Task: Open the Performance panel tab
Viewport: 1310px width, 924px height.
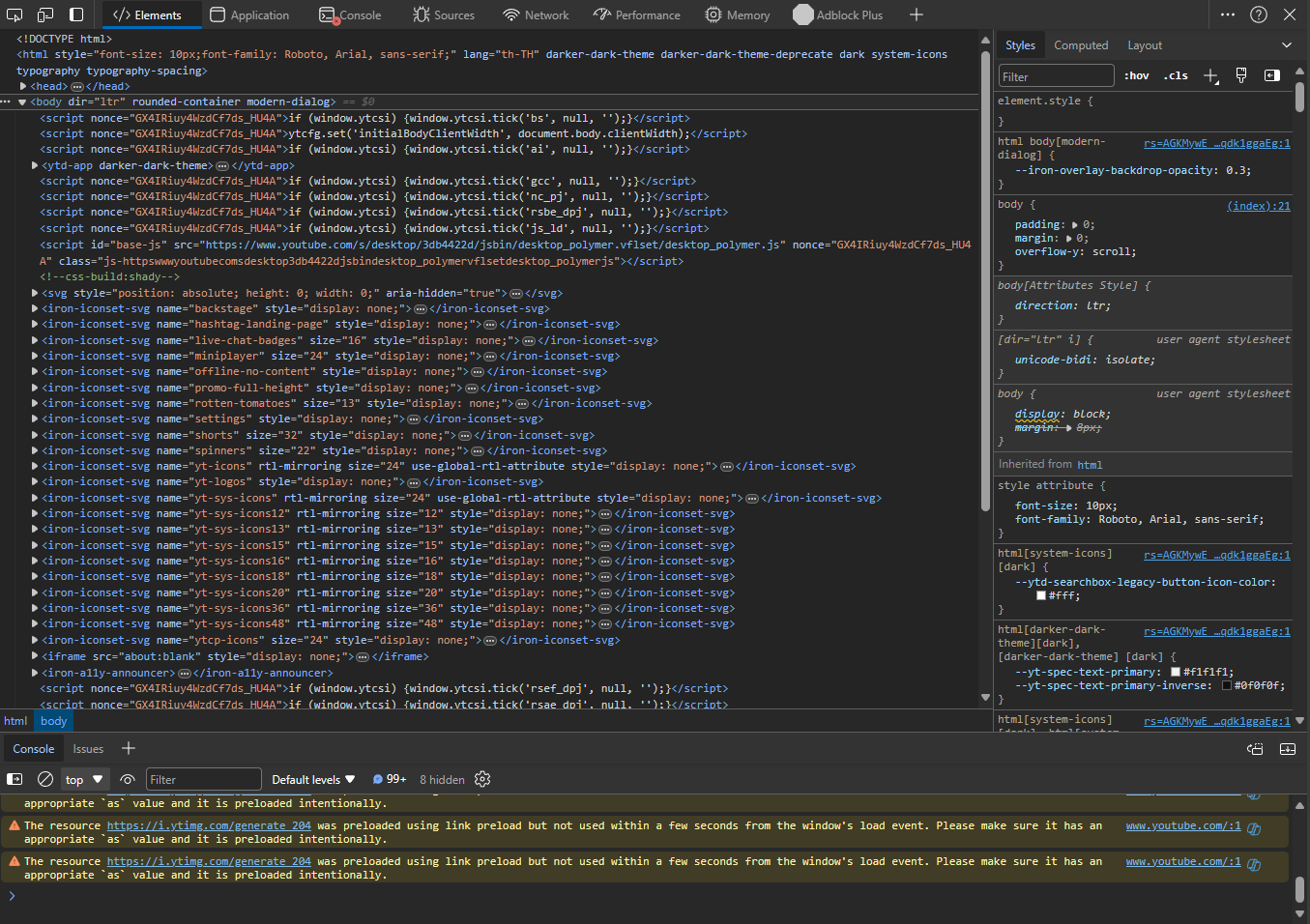Action: (635, 14)
